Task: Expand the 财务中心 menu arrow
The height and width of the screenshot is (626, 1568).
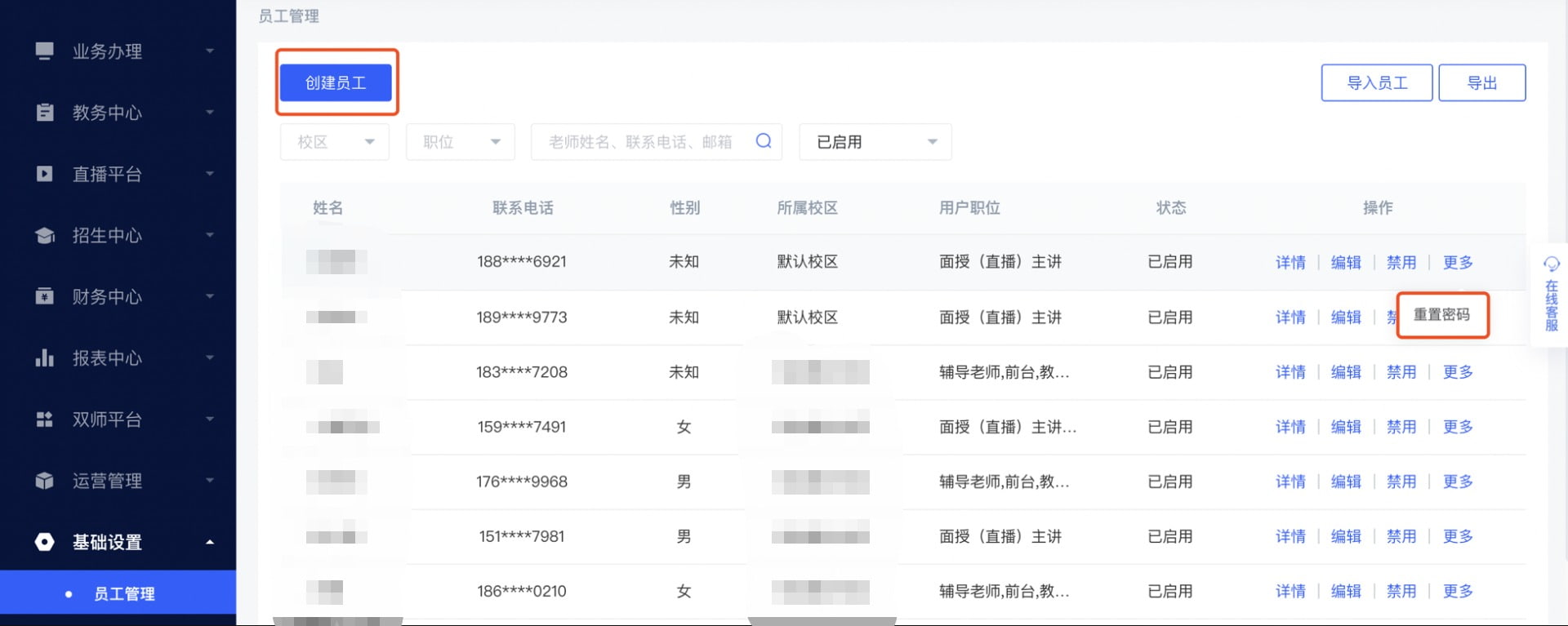Action: pyautogui.click(x=210, y=296)
